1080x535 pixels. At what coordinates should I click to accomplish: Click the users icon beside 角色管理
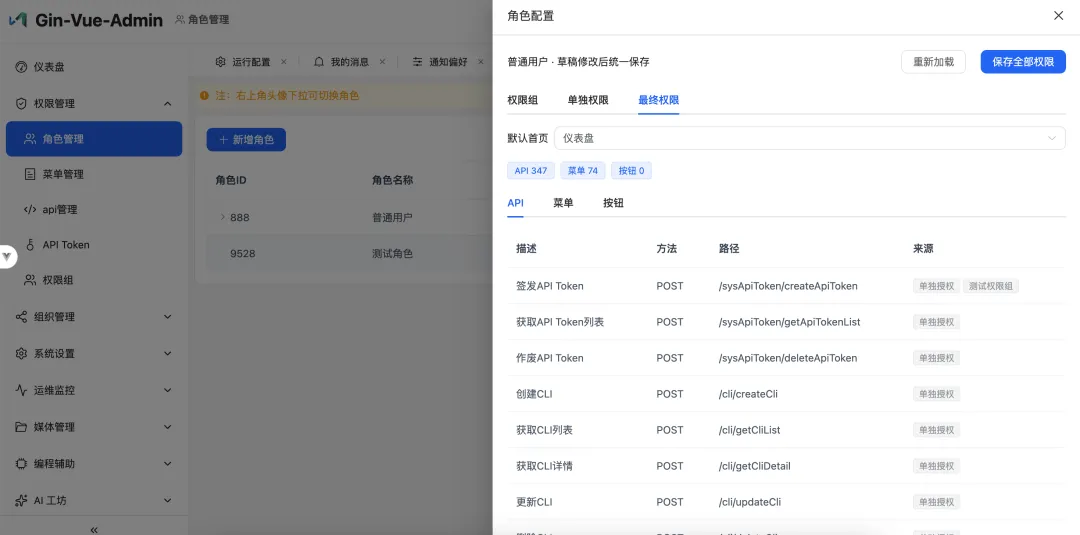pyautogui.click(x=30, y=138)
